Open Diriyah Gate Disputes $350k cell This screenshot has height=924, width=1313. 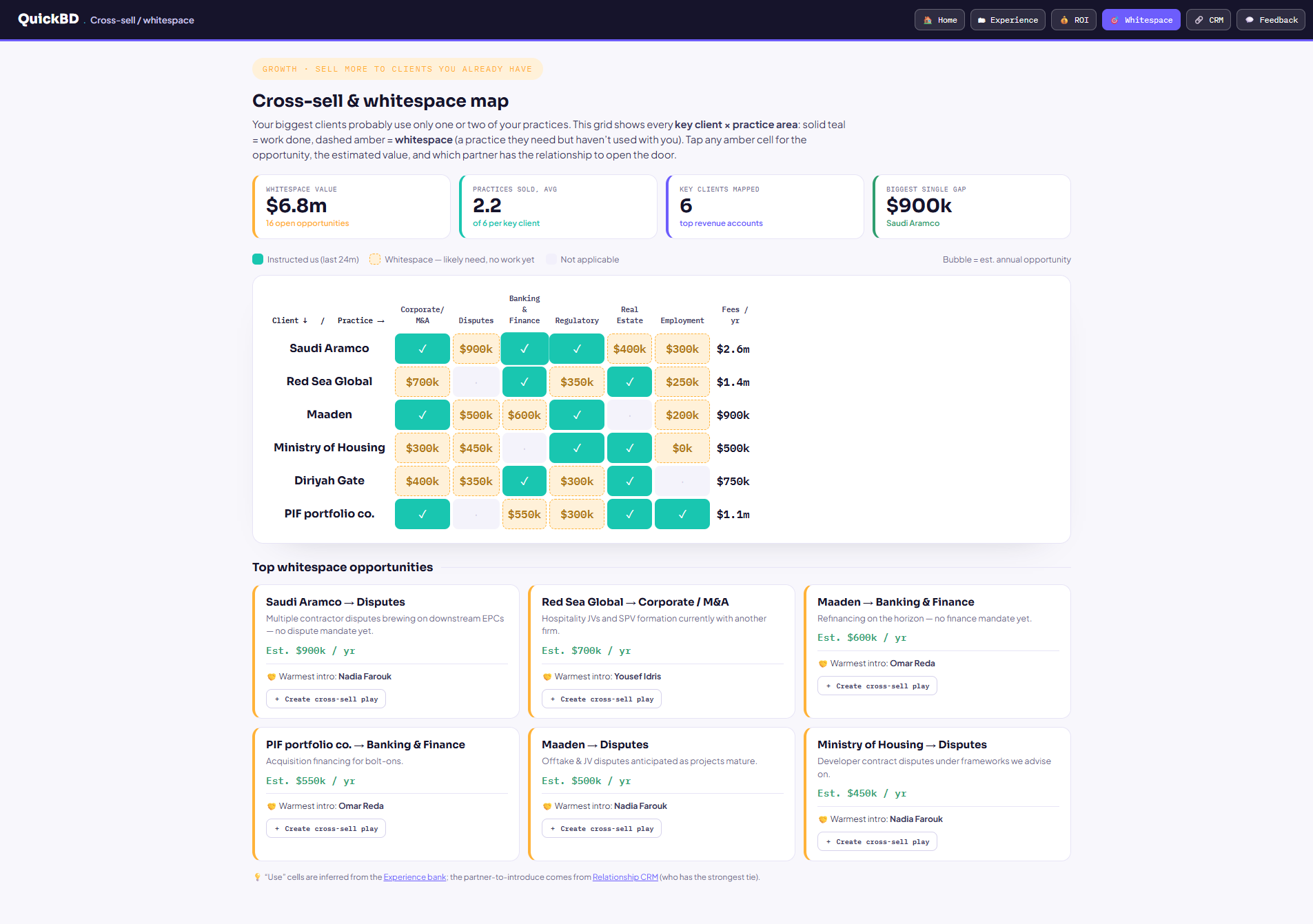(476, 481)
